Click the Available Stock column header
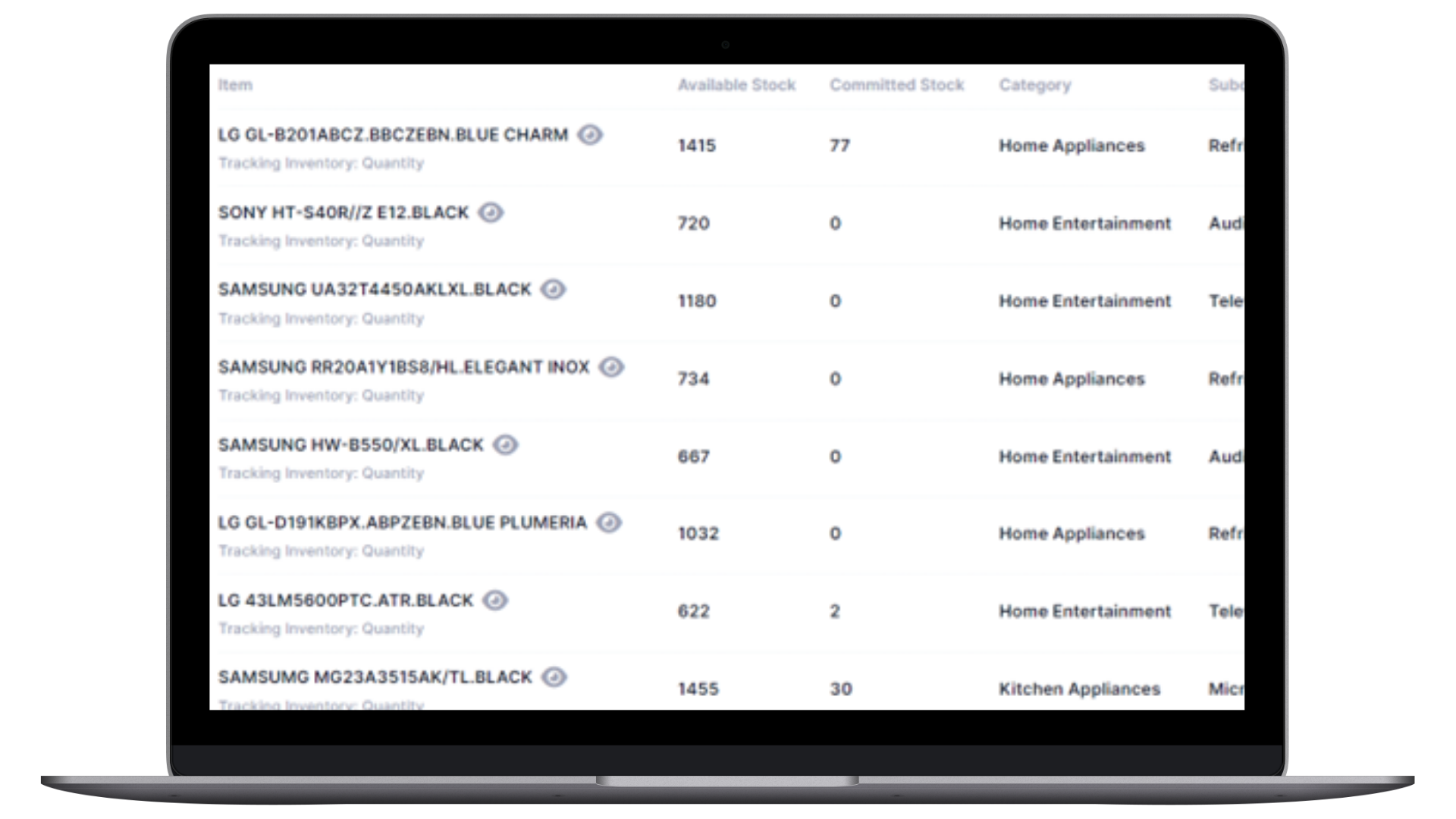1456x819 pixels. click(x=736, y=85)
